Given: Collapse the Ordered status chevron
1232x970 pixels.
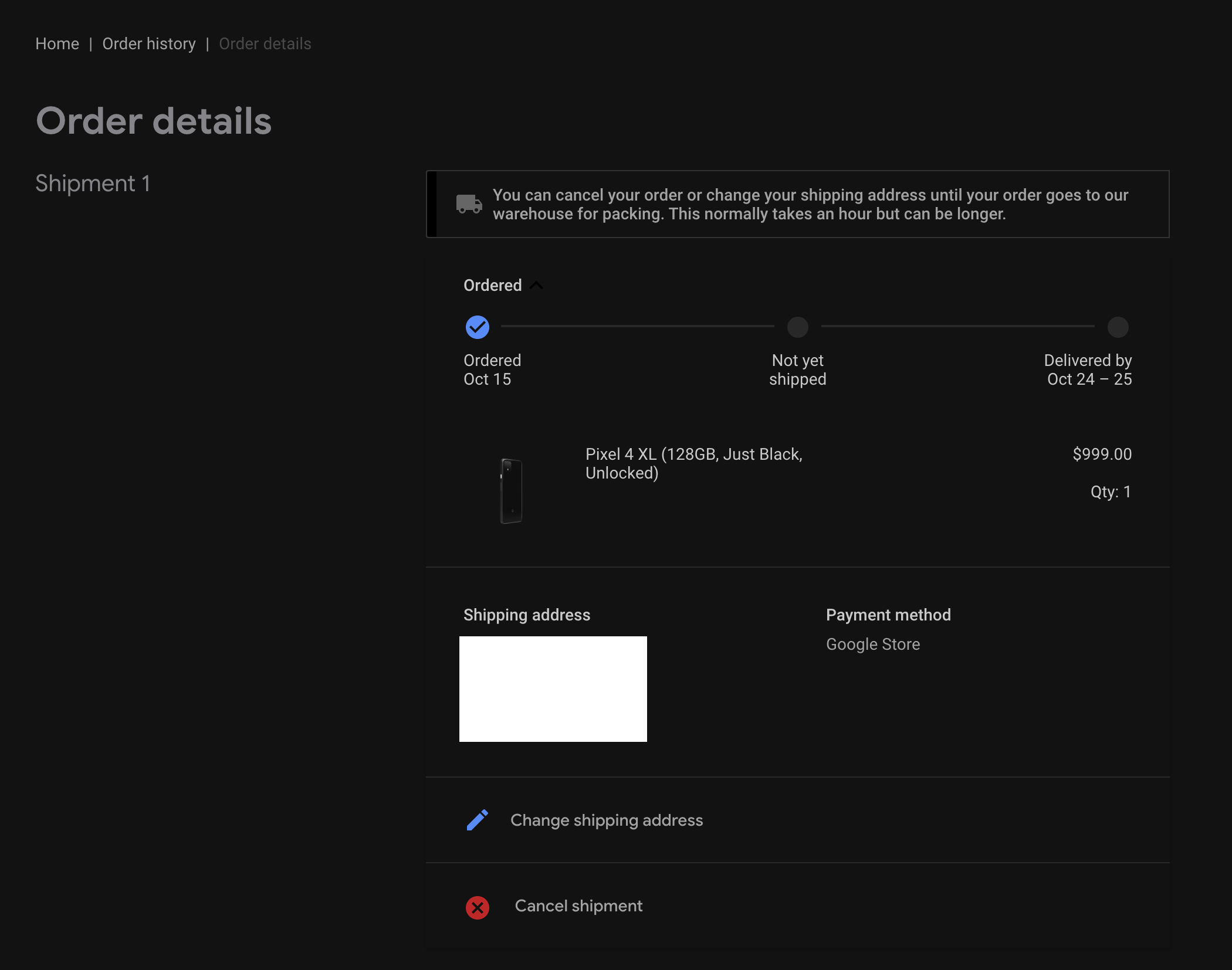Looking at the screenshot, I should click(536, 286).
